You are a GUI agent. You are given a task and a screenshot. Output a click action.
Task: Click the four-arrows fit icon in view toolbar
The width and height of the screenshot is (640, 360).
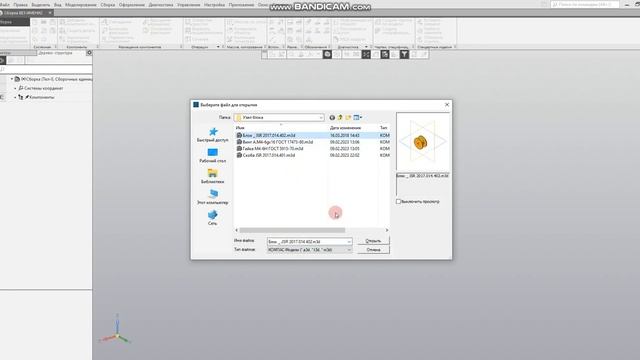[366, 54]
